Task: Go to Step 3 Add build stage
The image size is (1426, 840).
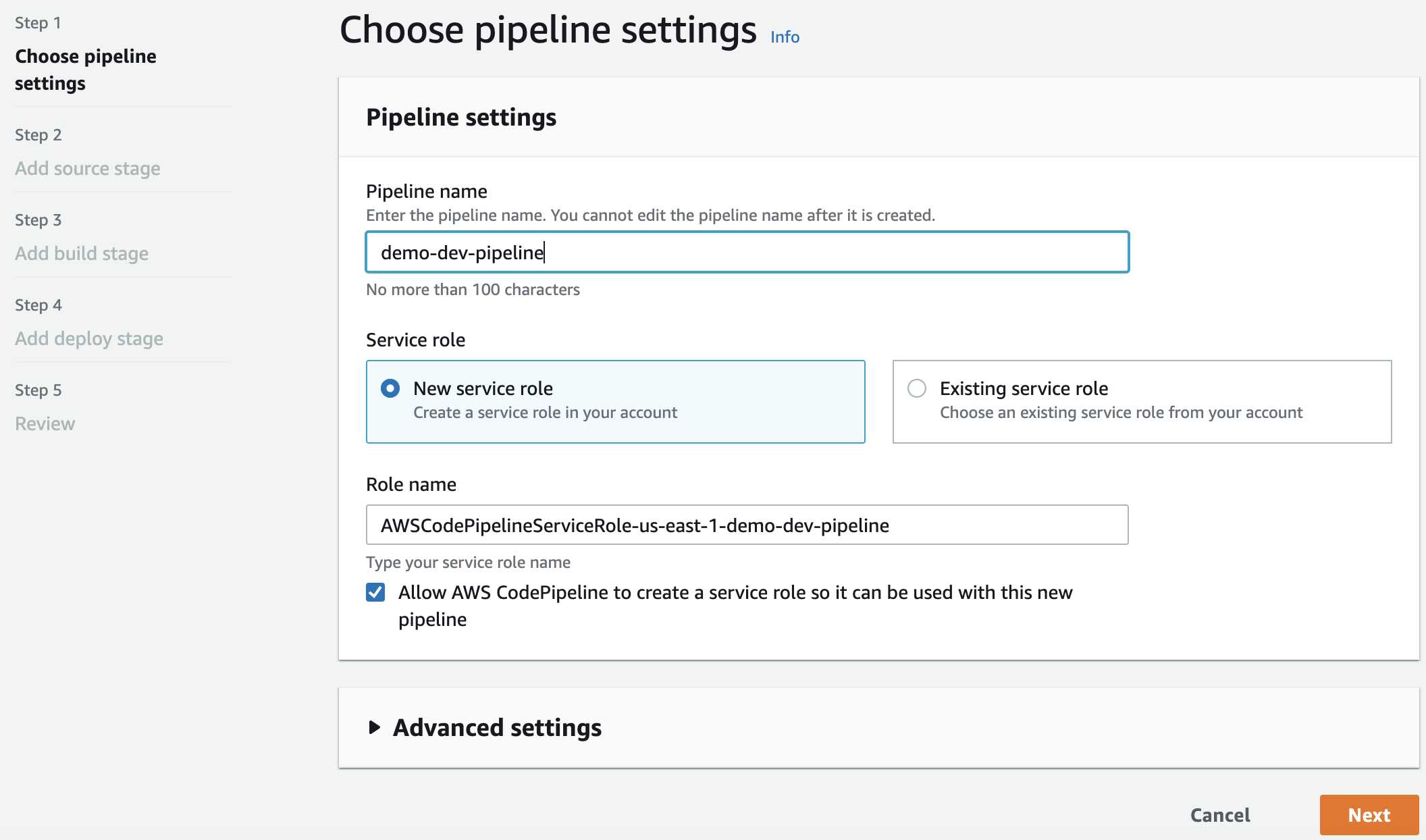Action: [82, 253]
